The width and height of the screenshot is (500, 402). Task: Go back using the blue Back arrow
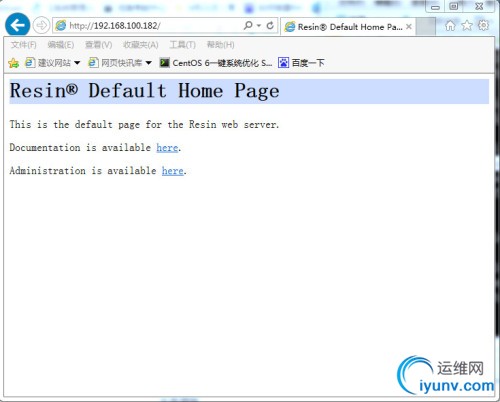point(17,25)
